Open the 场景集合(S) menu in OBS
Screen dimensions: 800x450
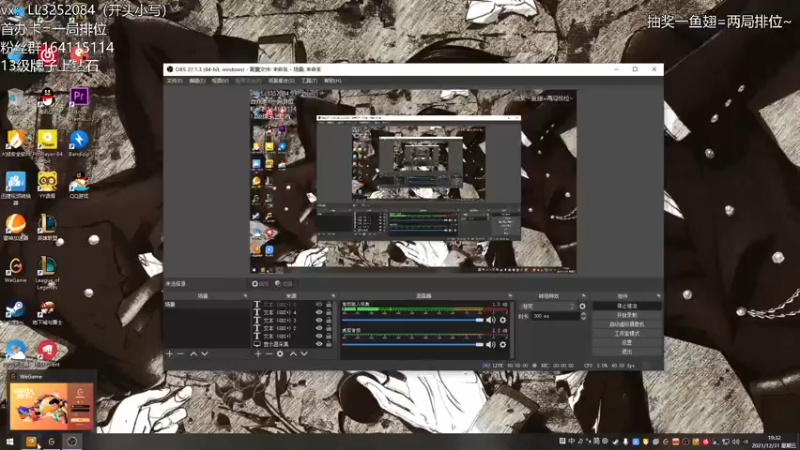point(281,81)
